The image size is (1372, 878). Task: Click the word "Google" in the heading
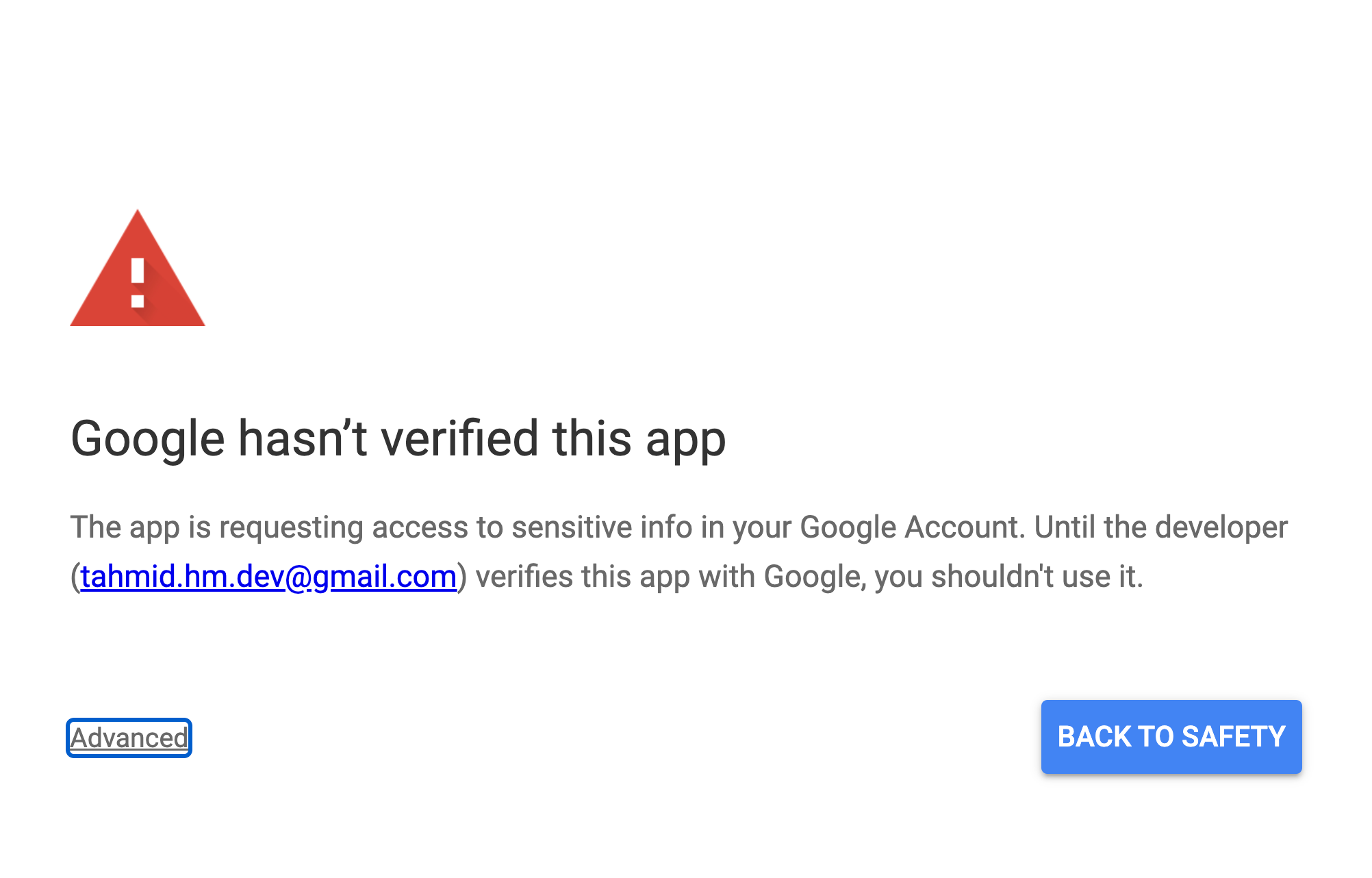coord(148,438)
